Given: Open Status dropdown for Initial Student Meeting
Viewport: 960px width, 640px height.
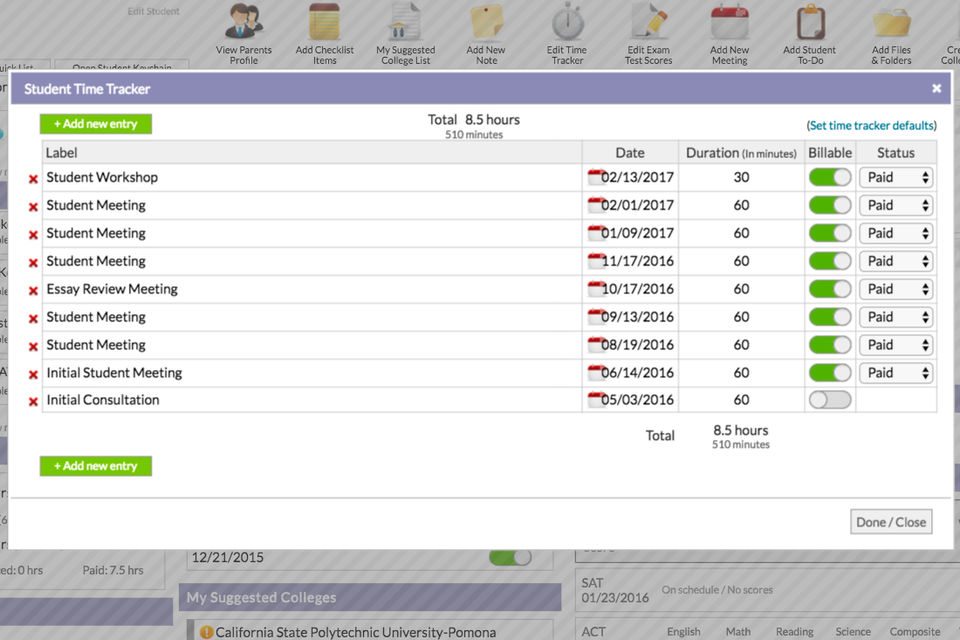Looking at the screenshot, I should pyautogui.click(x=896, y=373).
